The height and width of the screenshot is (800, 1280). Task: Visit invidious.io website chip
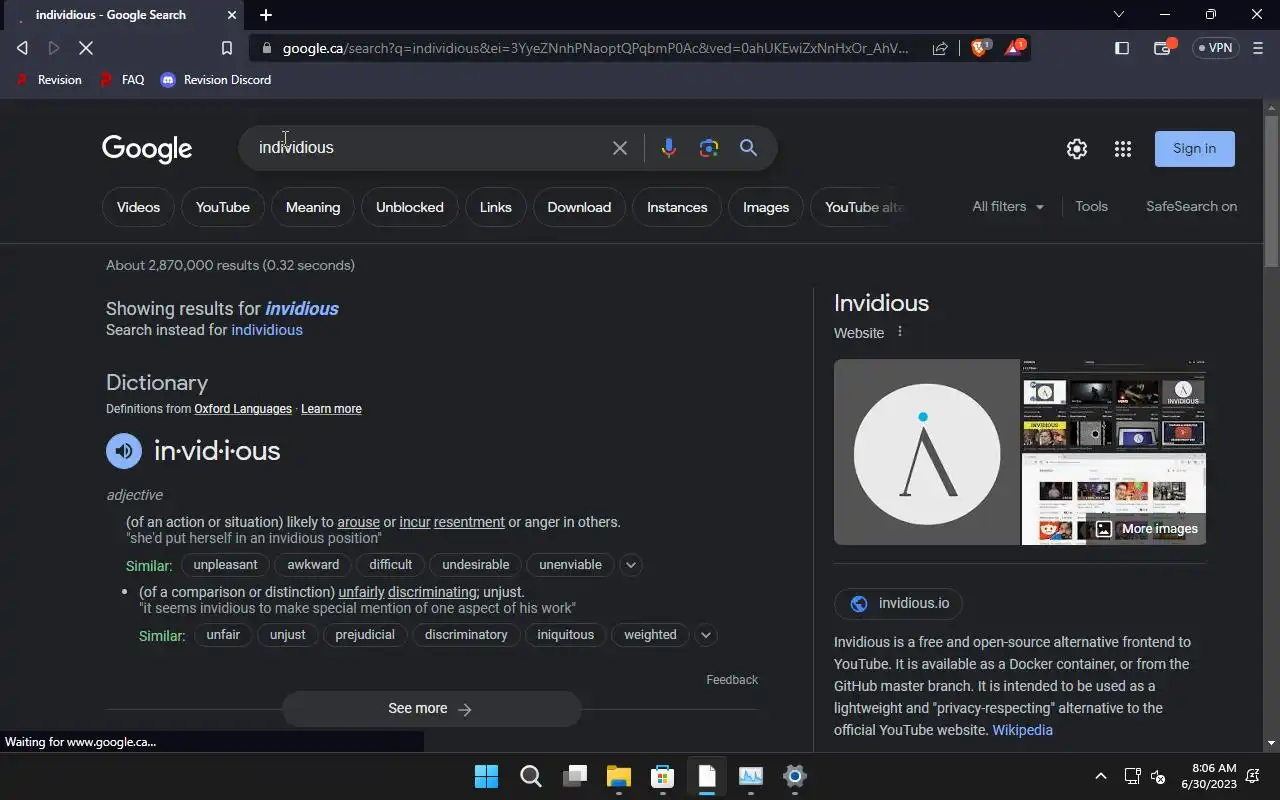tap(899, 603)
